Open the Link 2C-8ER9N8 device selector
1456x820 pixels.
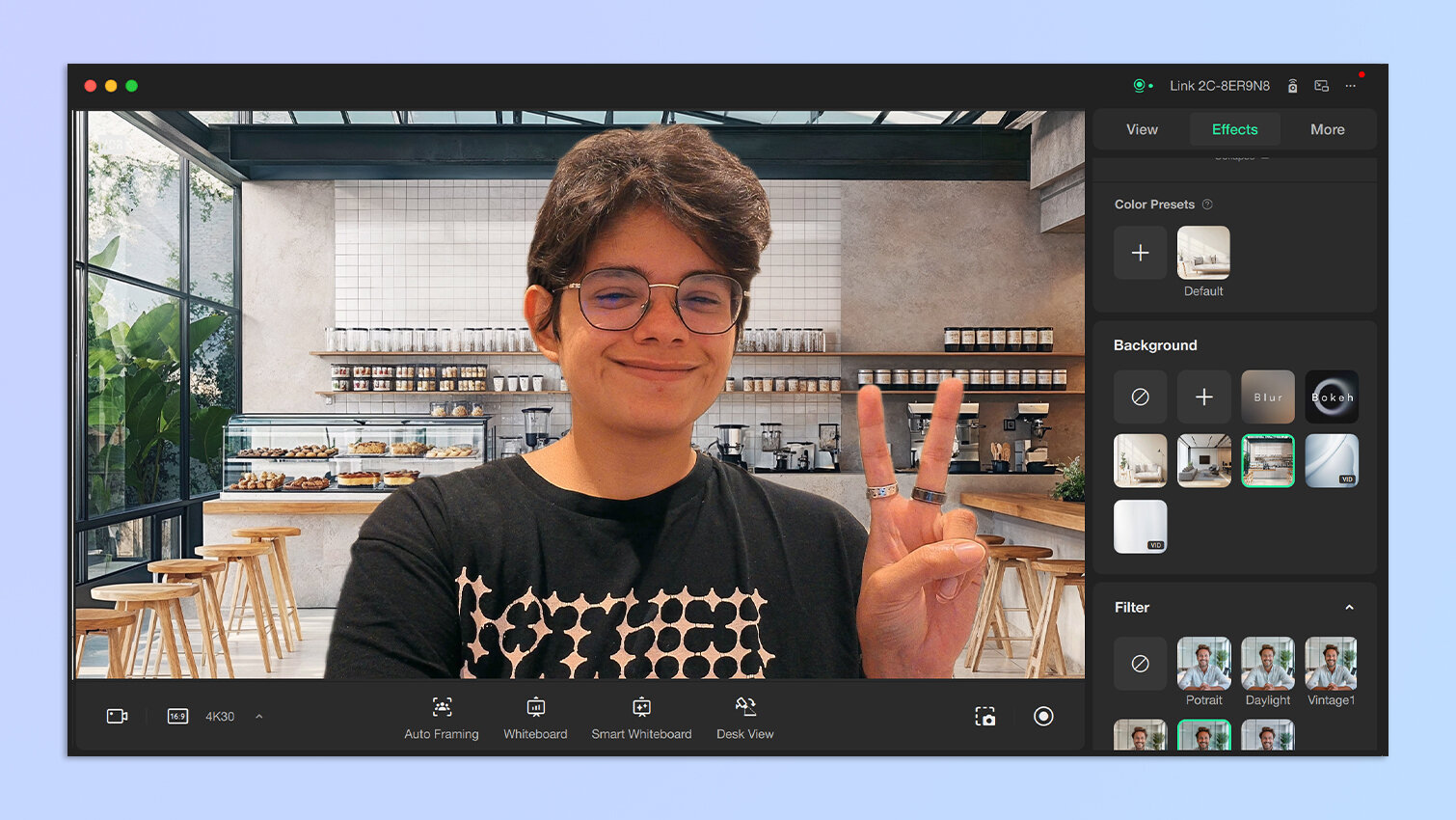1219,86
